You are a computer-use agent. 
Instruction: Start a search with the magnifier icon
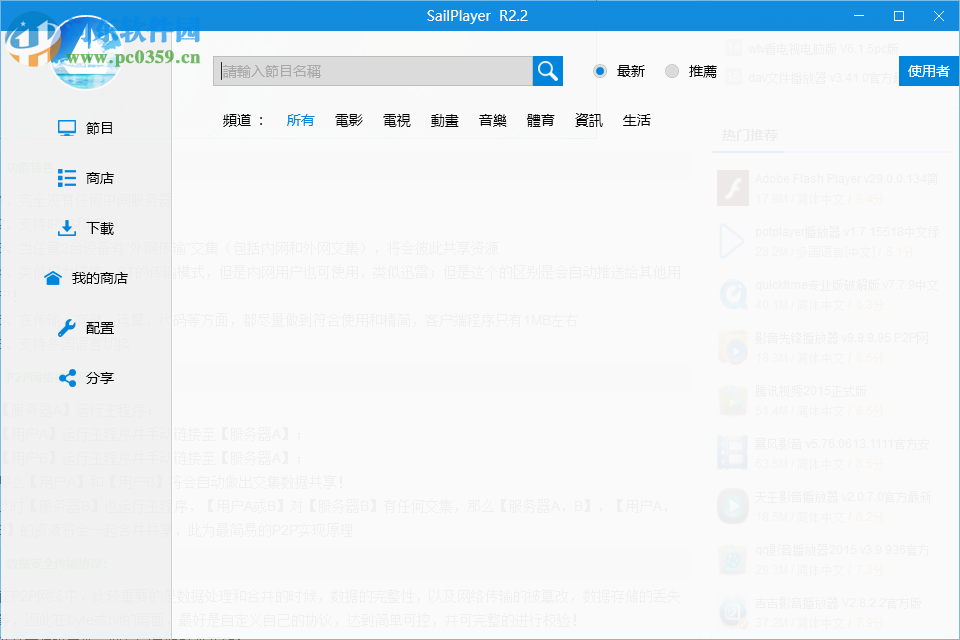pos(546,71)
